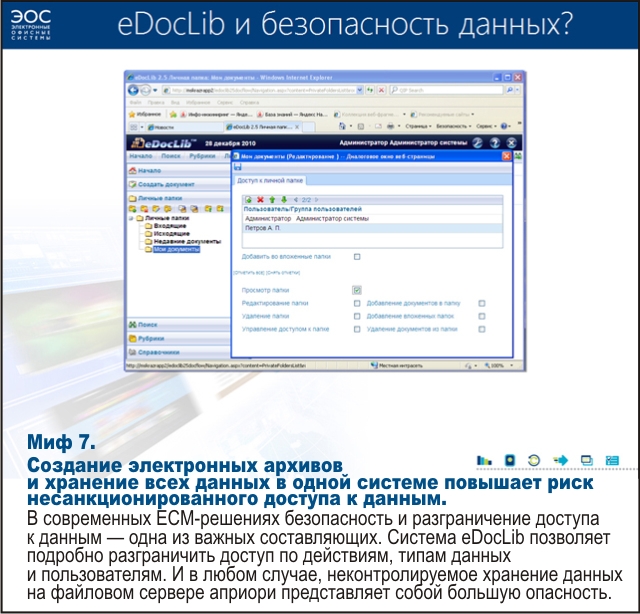Open the Файл menu in Internet Explorer
This screenshot has width=640, height=614.
tap(135, 102)
